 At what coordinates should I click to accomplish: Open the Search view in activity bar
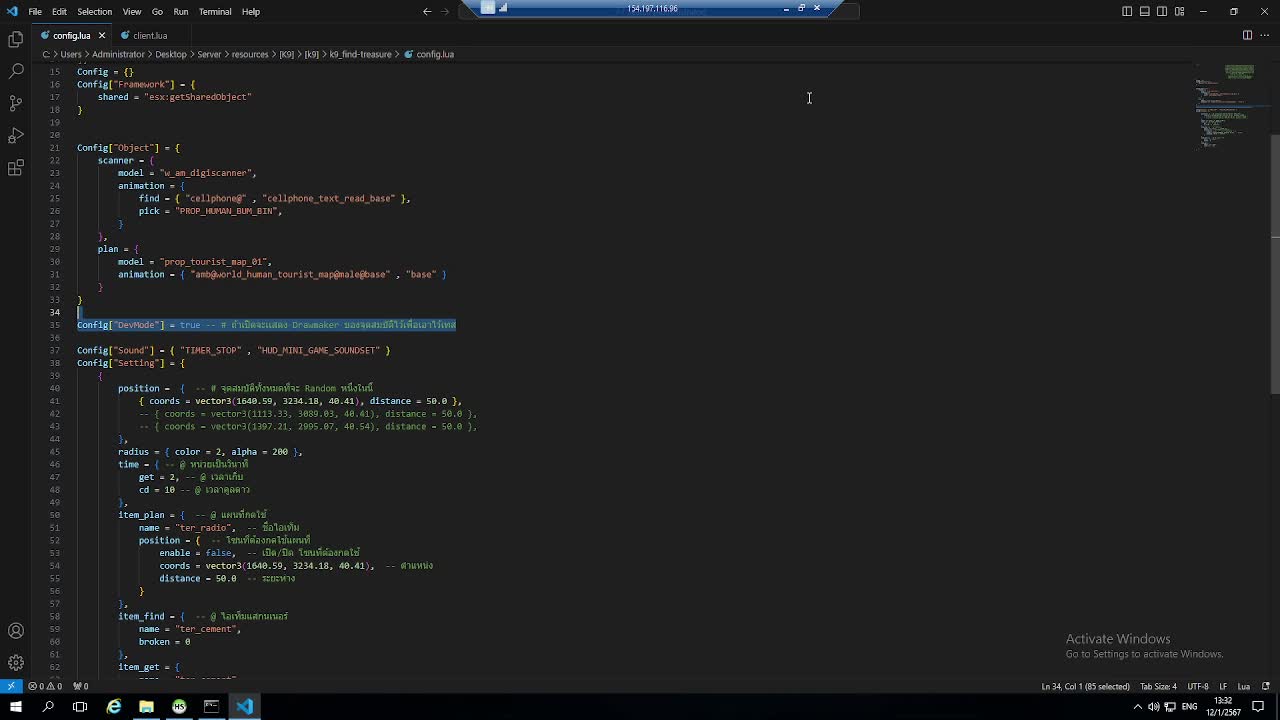click(x=15, y=71)
